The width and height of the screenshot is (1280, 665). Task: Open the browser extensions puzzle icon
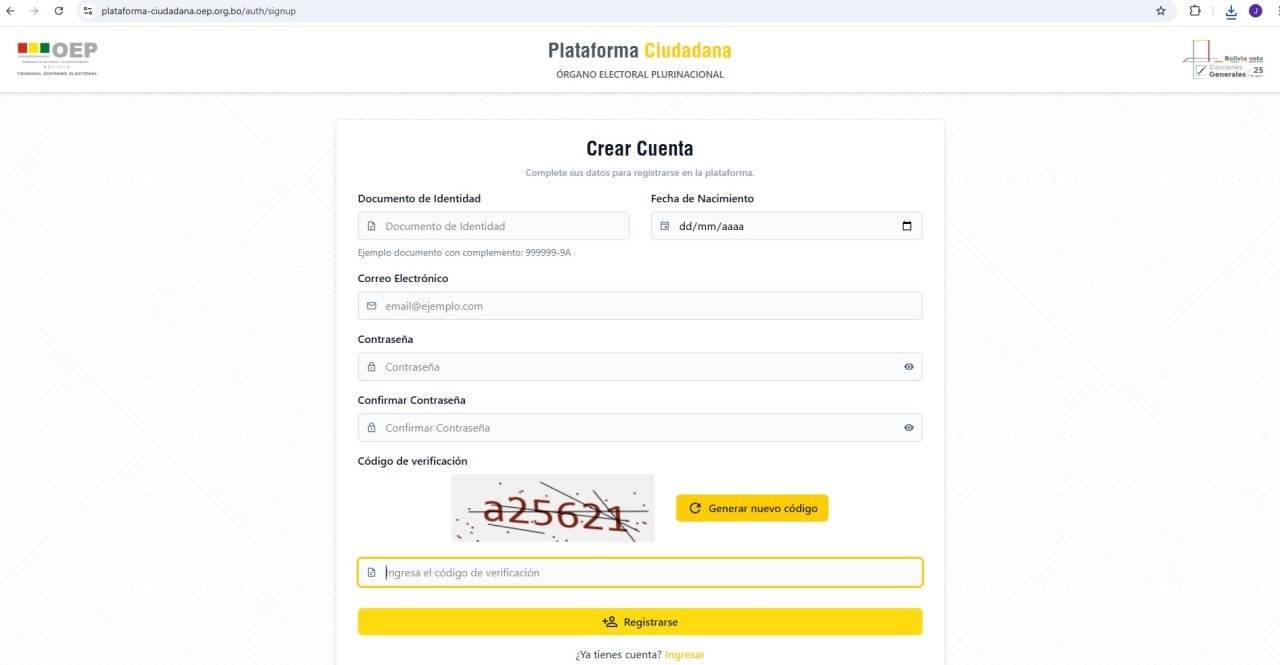(1195, 11)
